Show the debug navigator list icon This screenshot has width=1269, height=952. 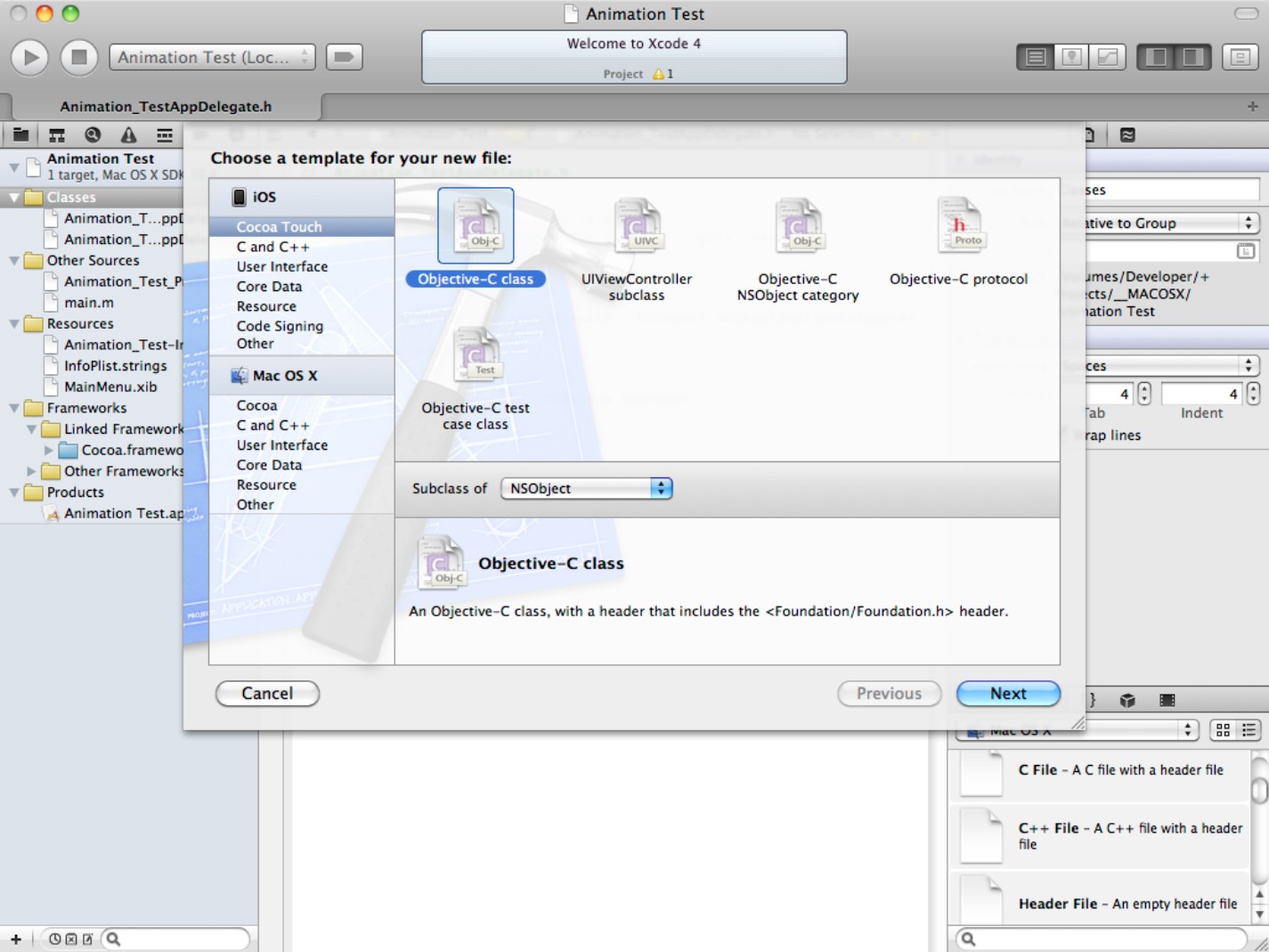pyautogui.click(x=165, y=134)
